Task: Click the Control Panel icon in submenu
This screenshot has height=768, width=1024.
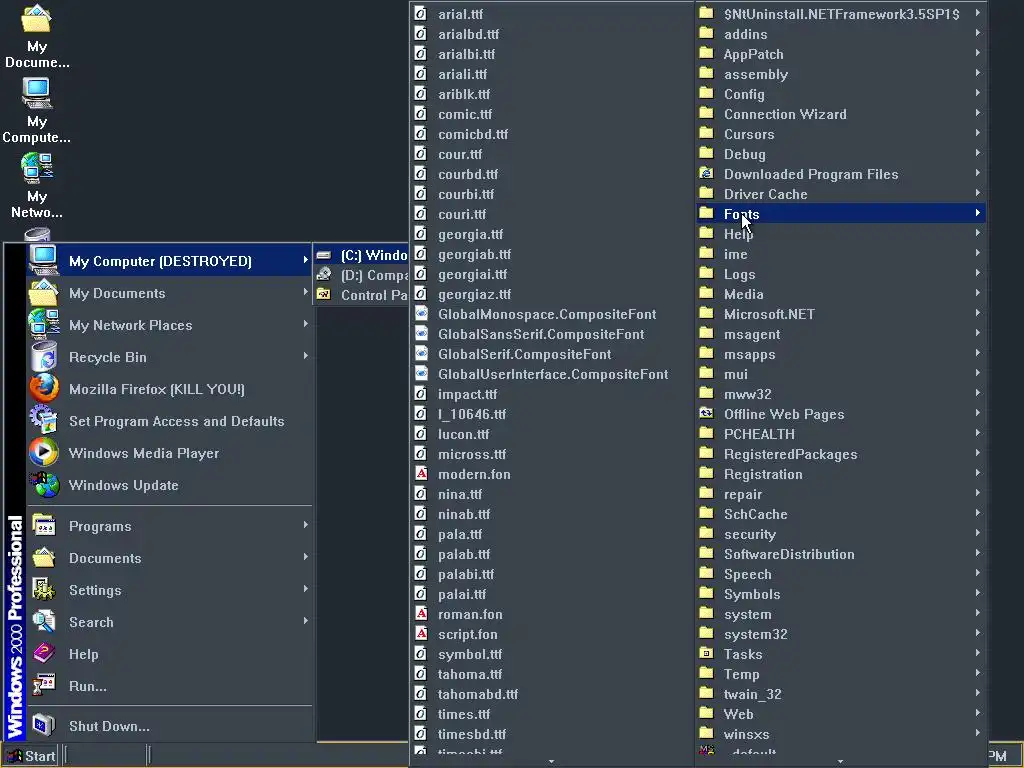Action: click(324, 295)
